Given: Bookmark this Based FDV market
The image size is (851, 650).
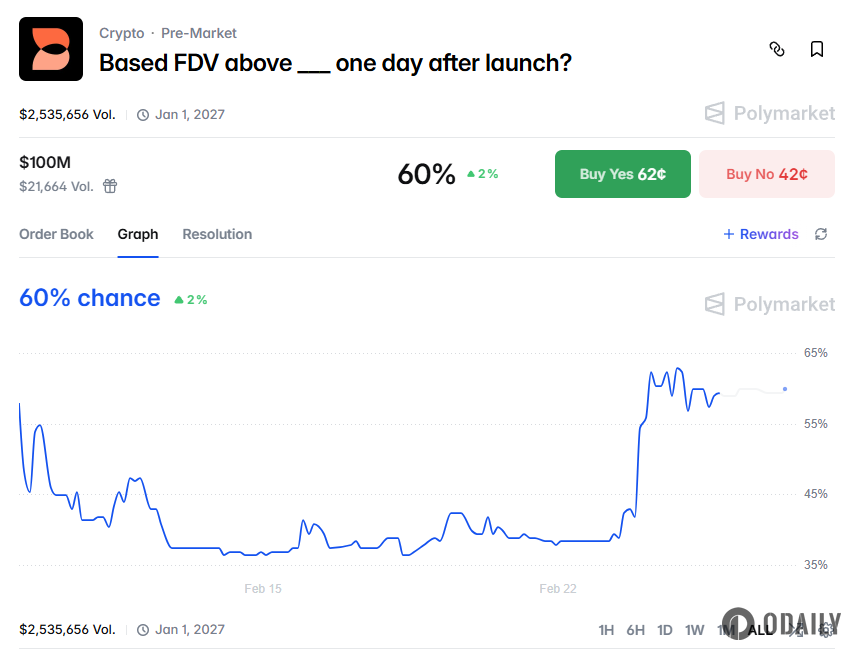Looking at the screenshot, I should (x=817, y=49).
